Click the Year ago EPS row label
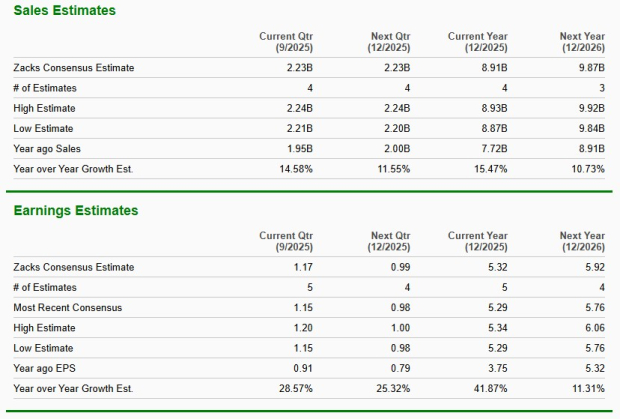620x419 pixels. (x=44, y=367)
